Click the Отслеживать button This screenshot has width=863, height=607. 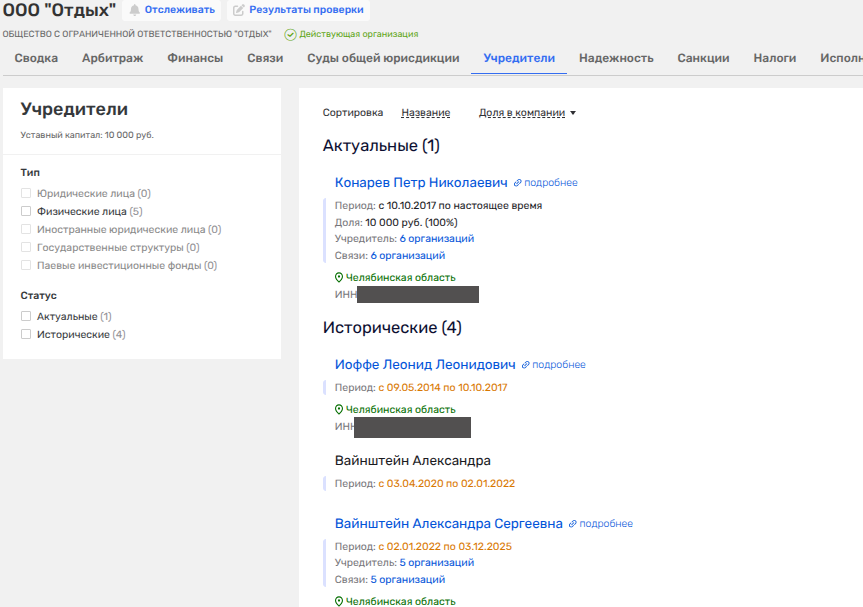point(172,10)
